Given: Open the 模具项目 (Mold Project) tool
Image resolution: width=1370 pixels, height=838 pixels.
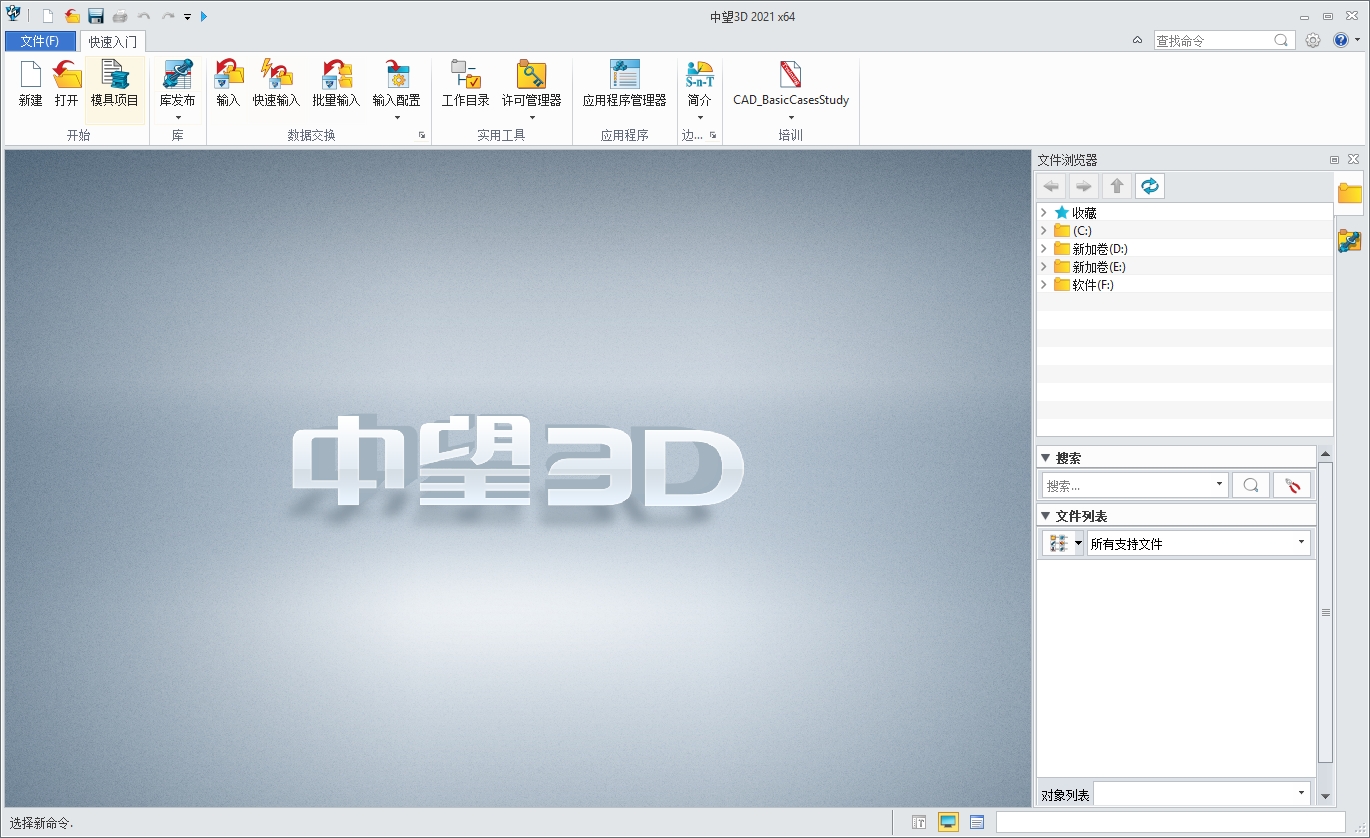Looking at the screenshot, I should pos(115,89).
